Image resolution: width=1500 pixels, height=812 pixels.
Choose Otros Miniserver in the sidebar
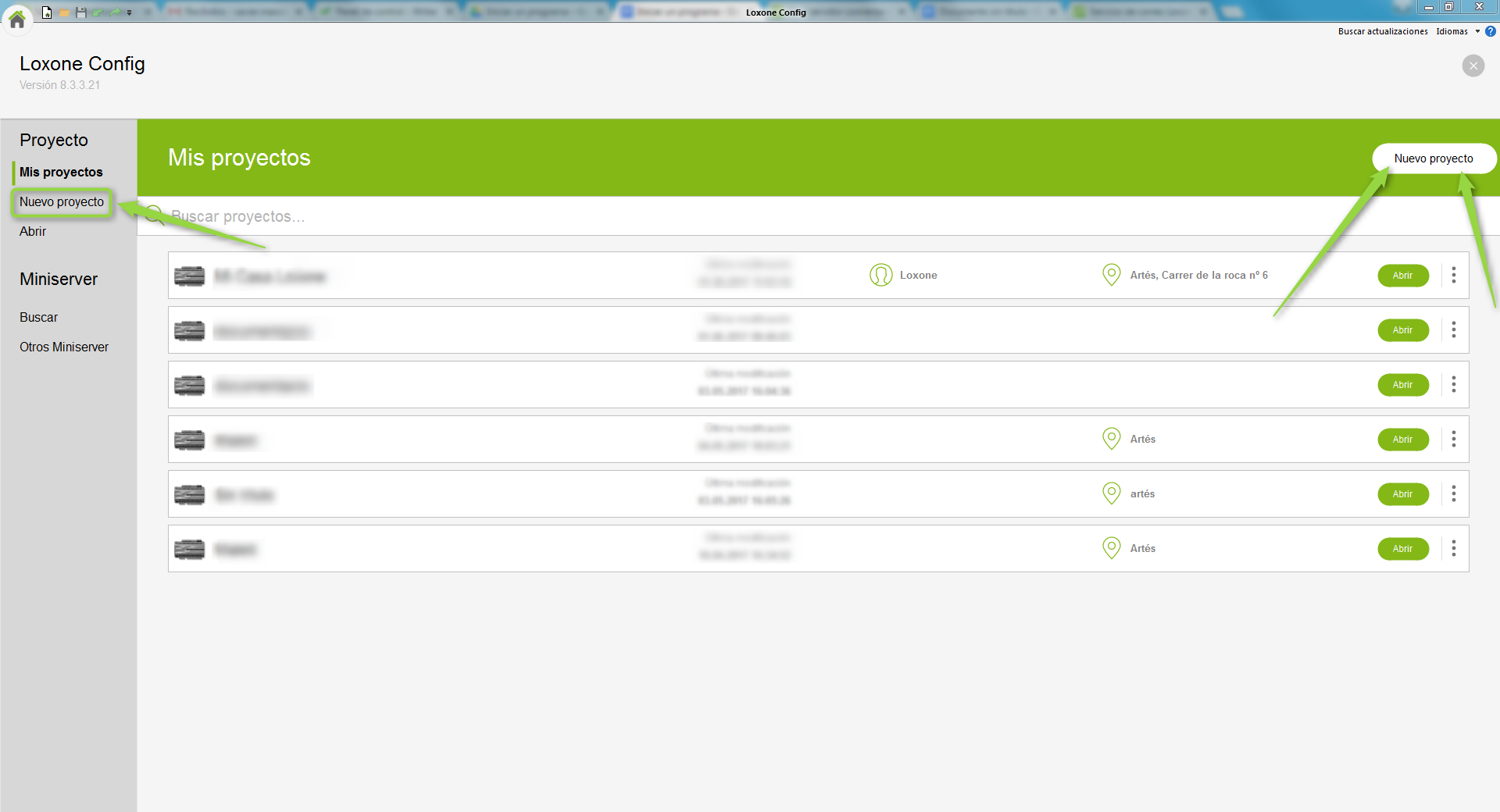point(64,347)
